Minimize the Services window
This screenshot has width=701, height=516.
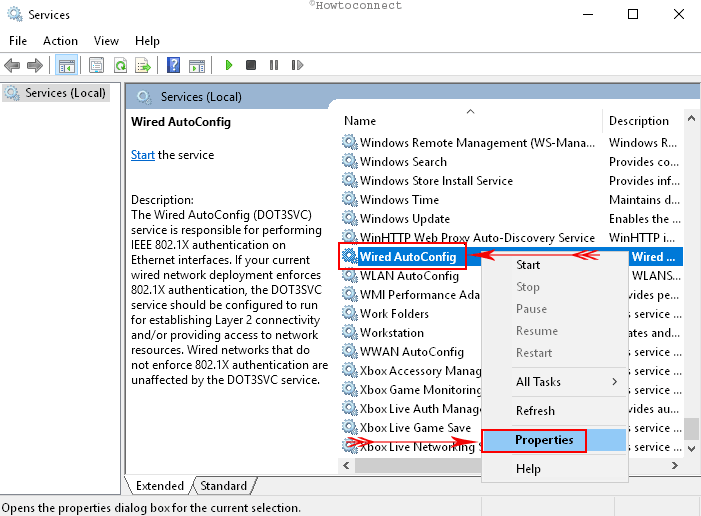pyautogui.click(x=588, y=14)
